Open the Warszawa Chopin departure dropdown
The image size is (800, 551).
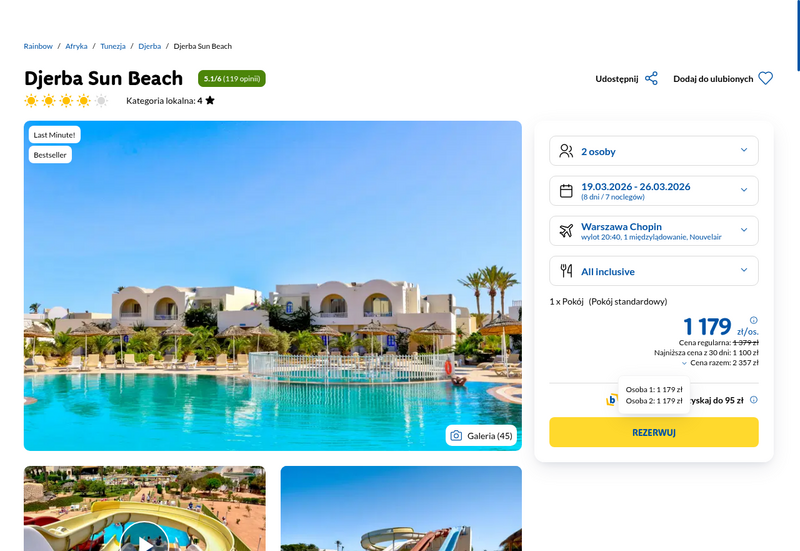coord(654,231)
